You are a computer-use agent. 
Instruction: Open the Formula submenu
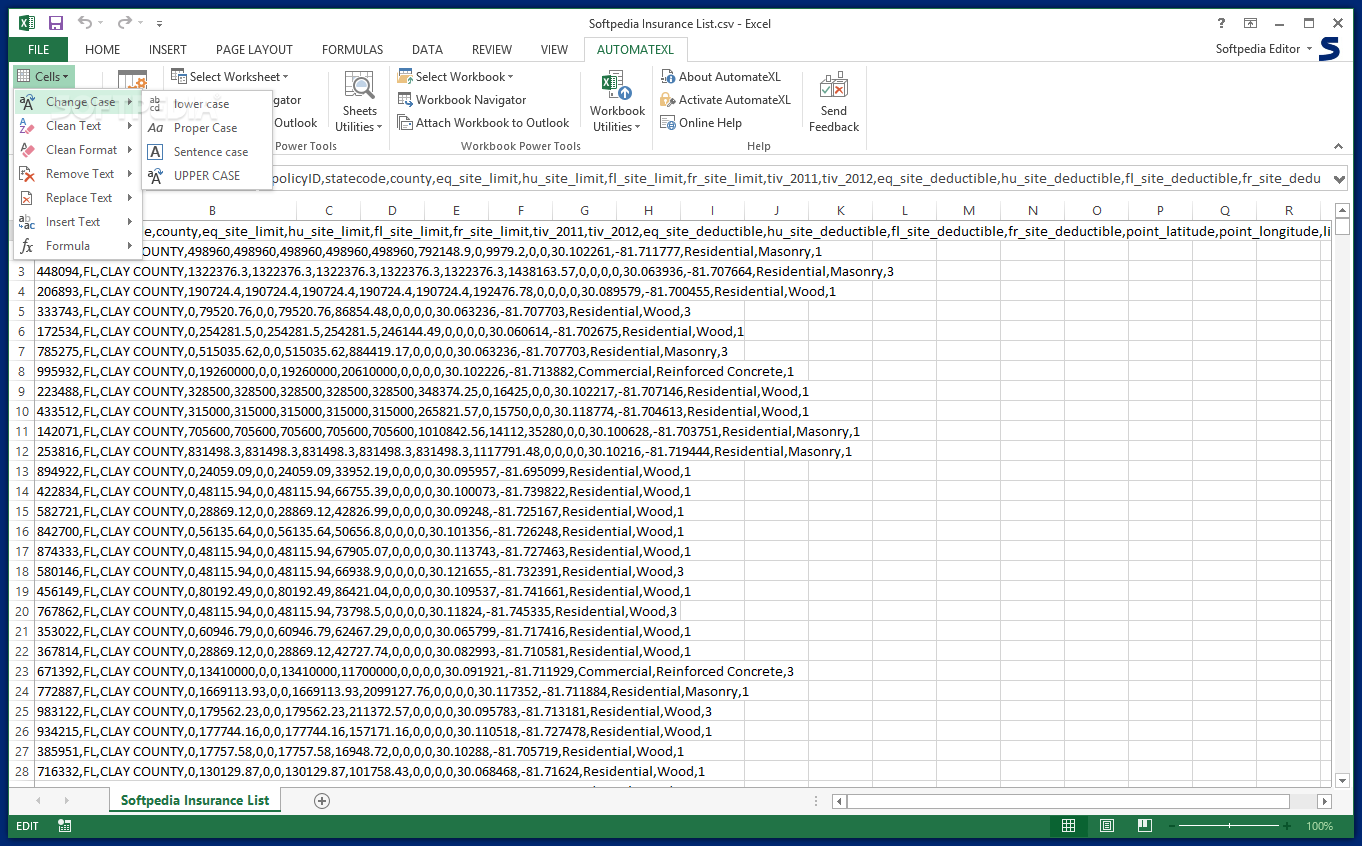[76, 246]
